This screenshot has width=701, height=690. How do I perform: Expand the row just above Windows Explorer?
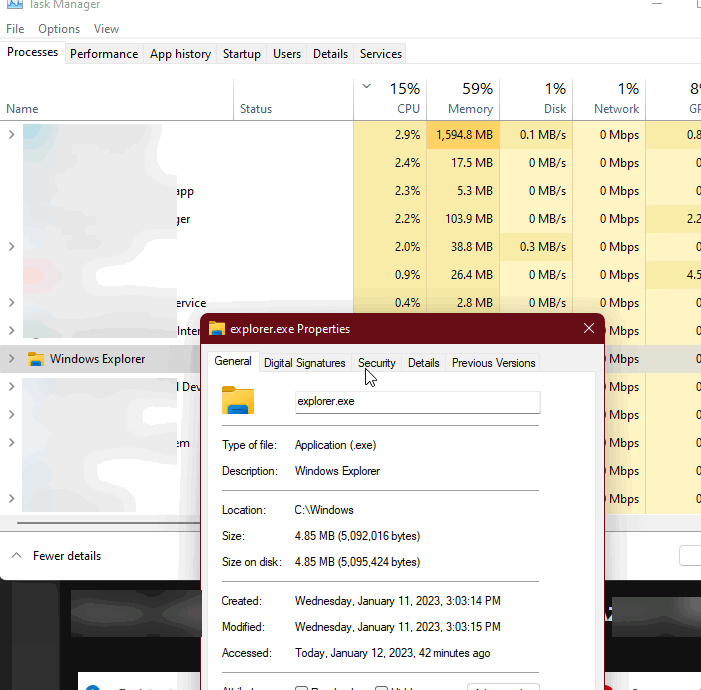point(12,330)
